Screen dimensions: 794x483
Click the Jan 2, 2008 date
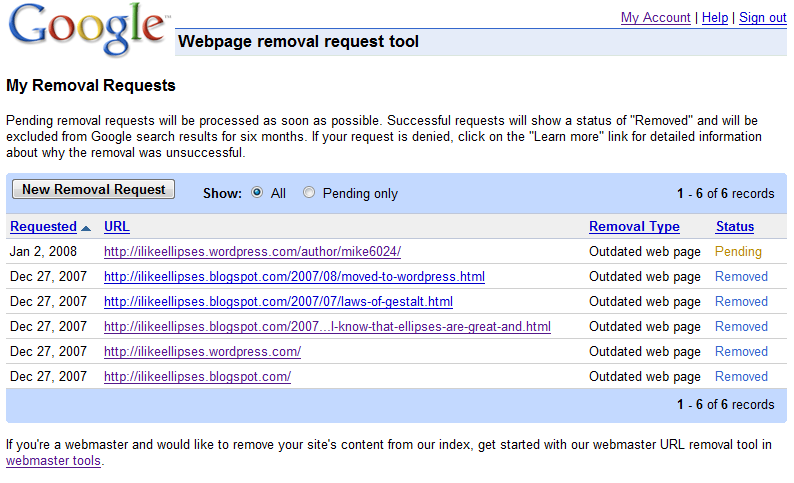(44, 252)
